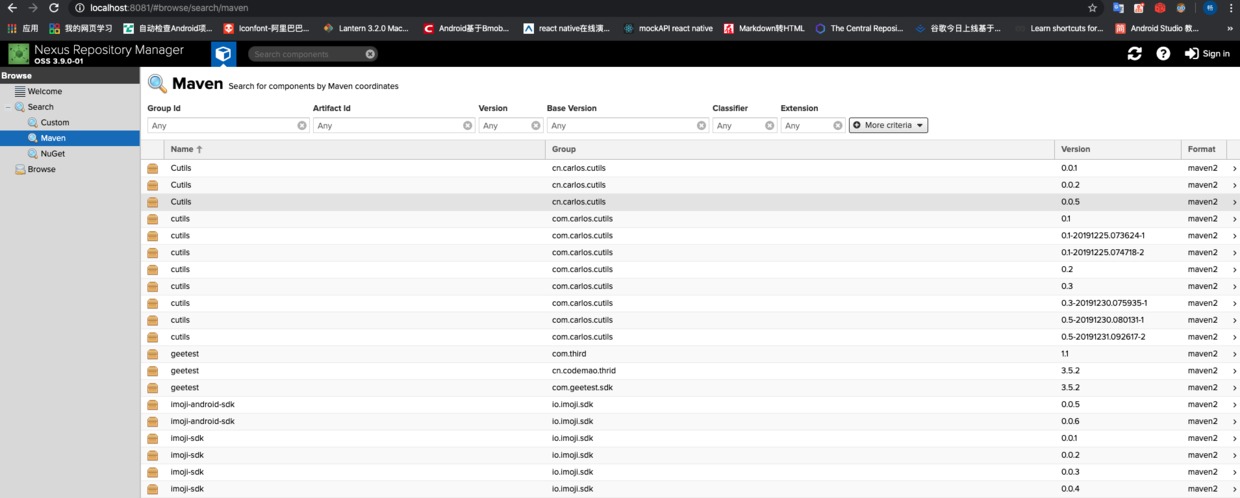Click the Sign in button

click(1207, 54)
